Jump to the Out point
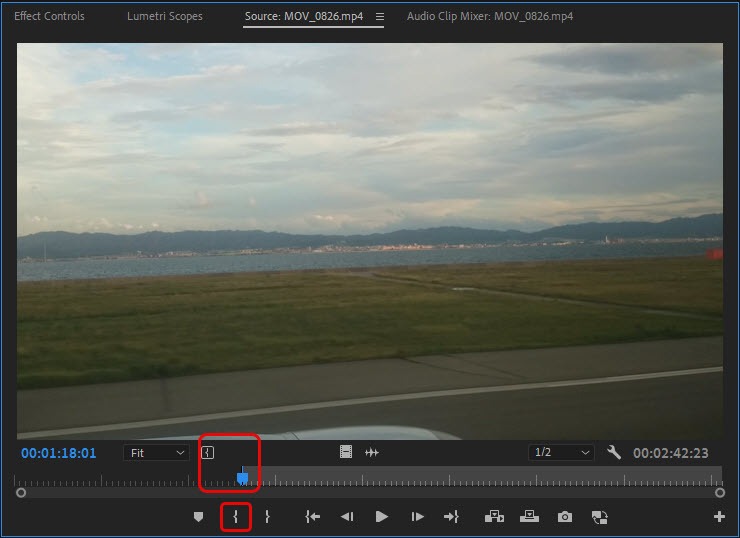The image size is (740, 538). coord(451,517)
